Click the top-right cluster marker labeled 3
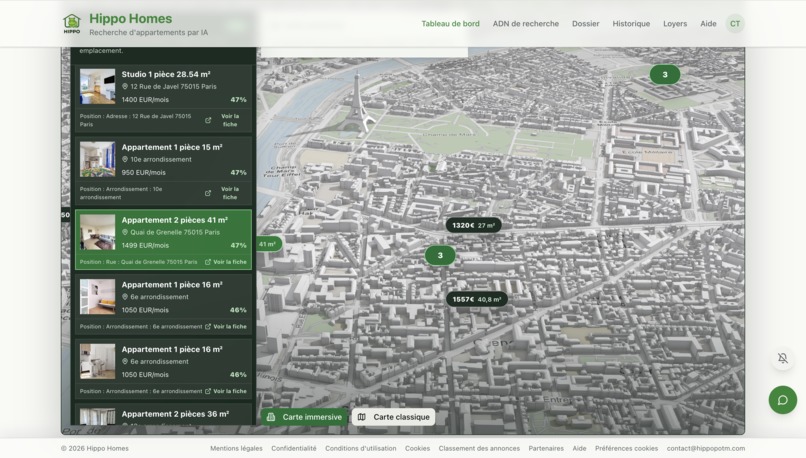This screenshot has height=458, width=806. coord(665,75)
